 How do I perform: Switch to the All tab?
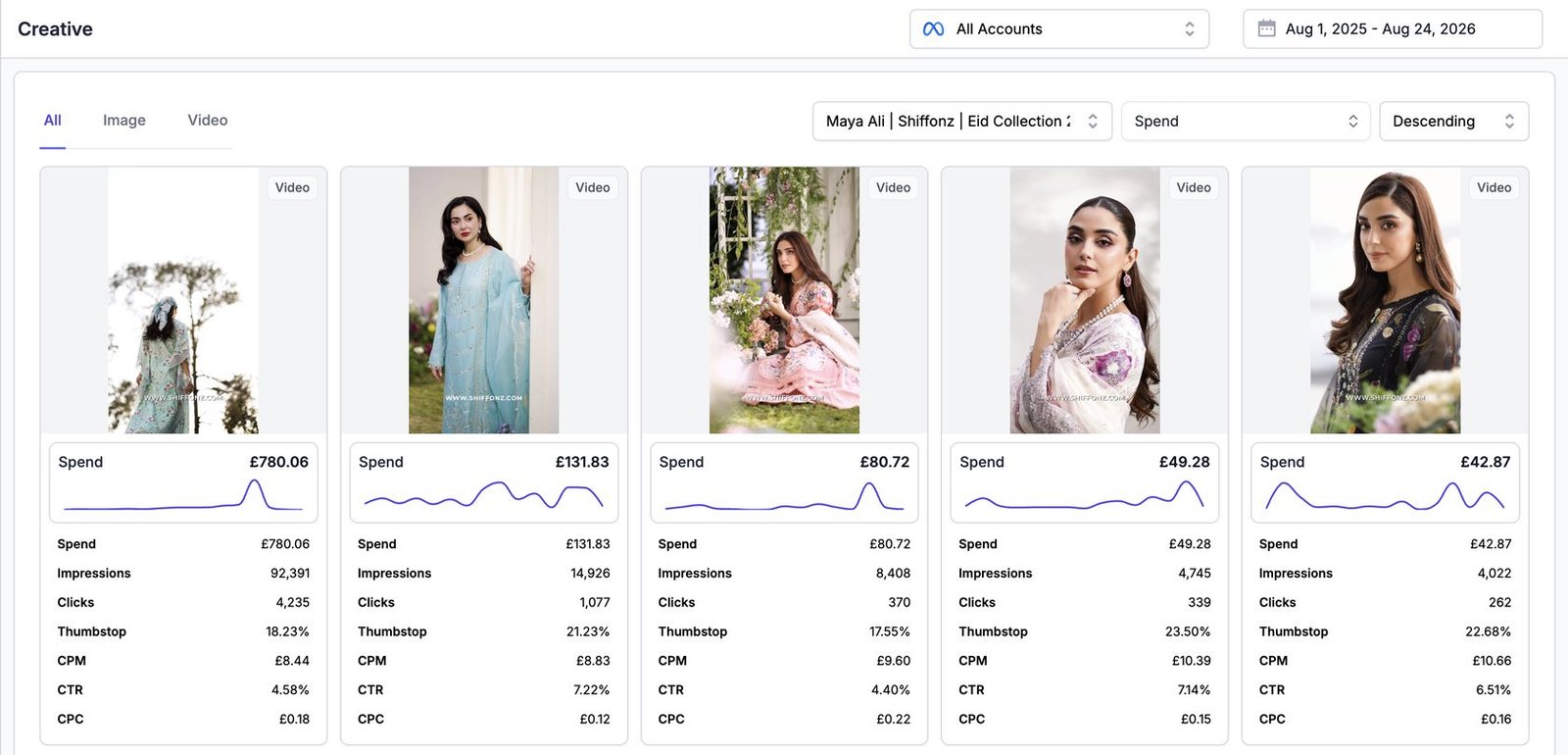(53, 121)
